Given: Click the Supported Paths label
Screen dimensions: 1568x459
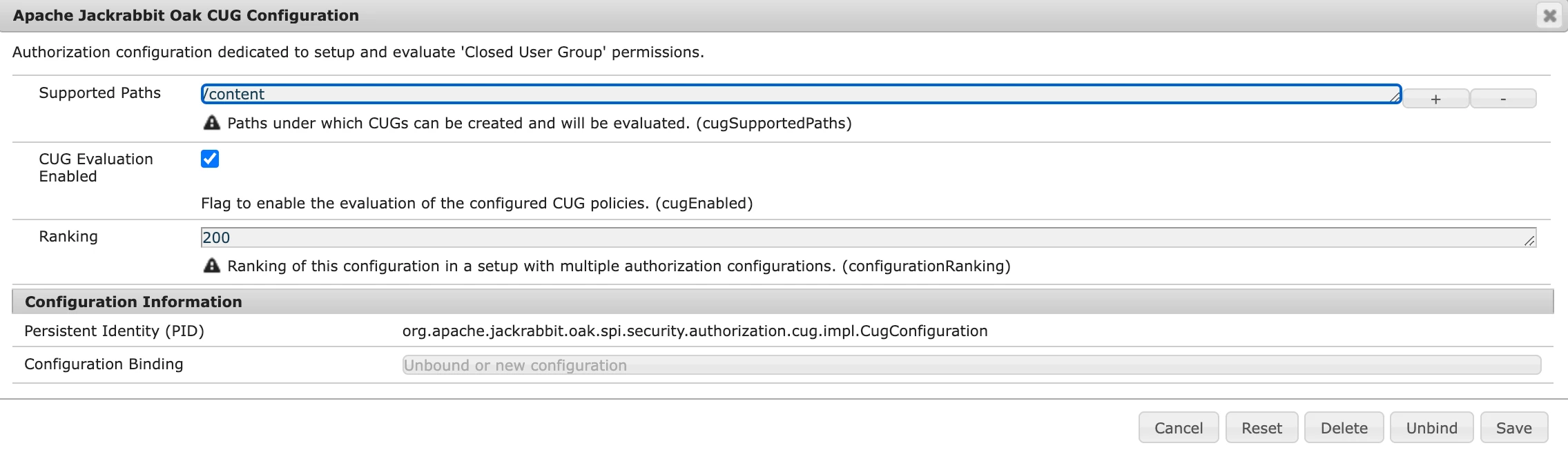Looking at the screenshot, I should pyautogui.click(x=99, y=93).
